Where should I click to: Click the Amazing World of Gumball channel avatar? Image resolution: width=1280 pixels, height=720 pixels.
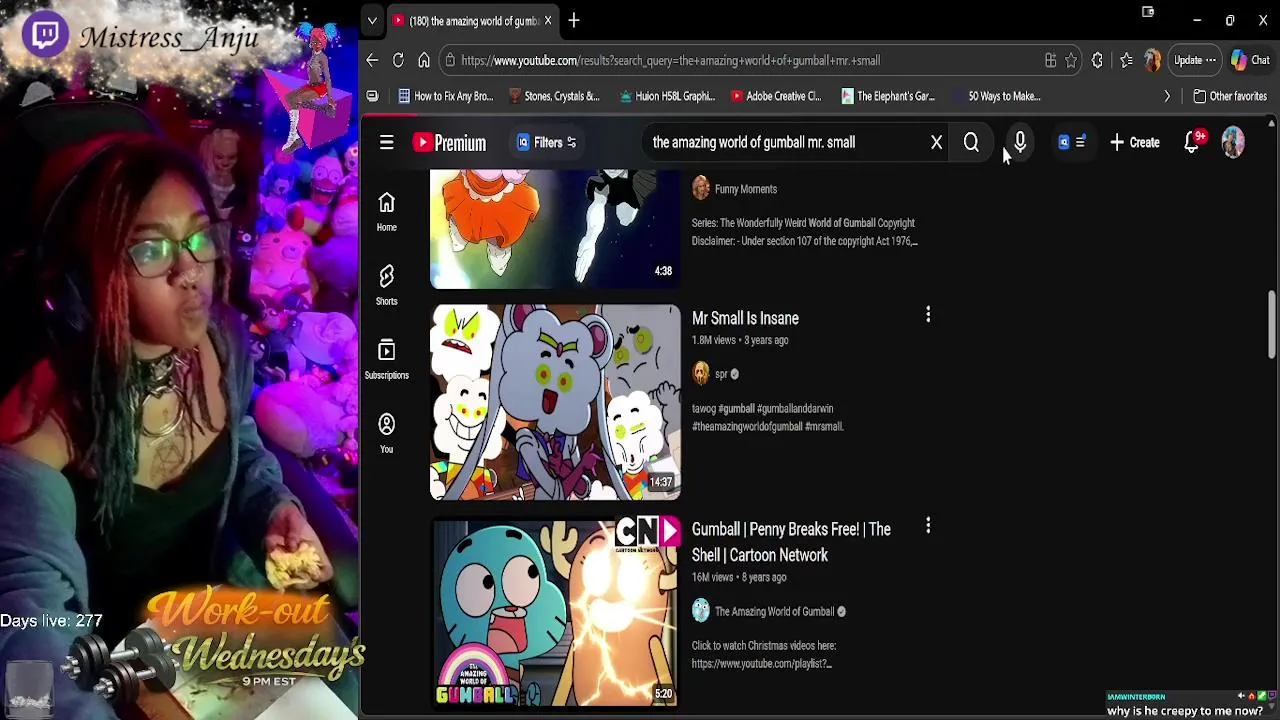pyautogui.click(x=701, y=611)
